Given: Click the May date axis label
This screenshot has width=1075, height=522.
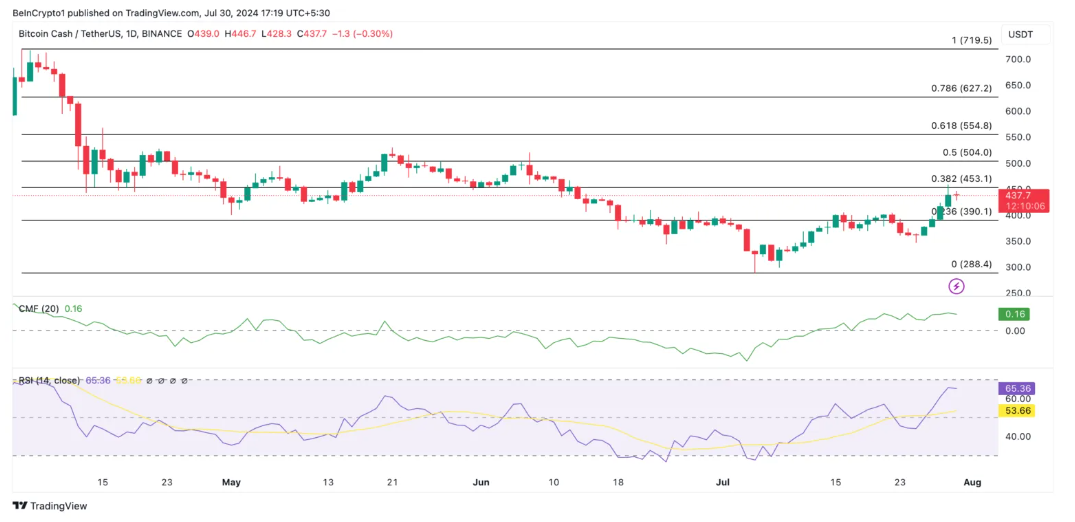Looking at the screenshot, I should tap(232, 482).
